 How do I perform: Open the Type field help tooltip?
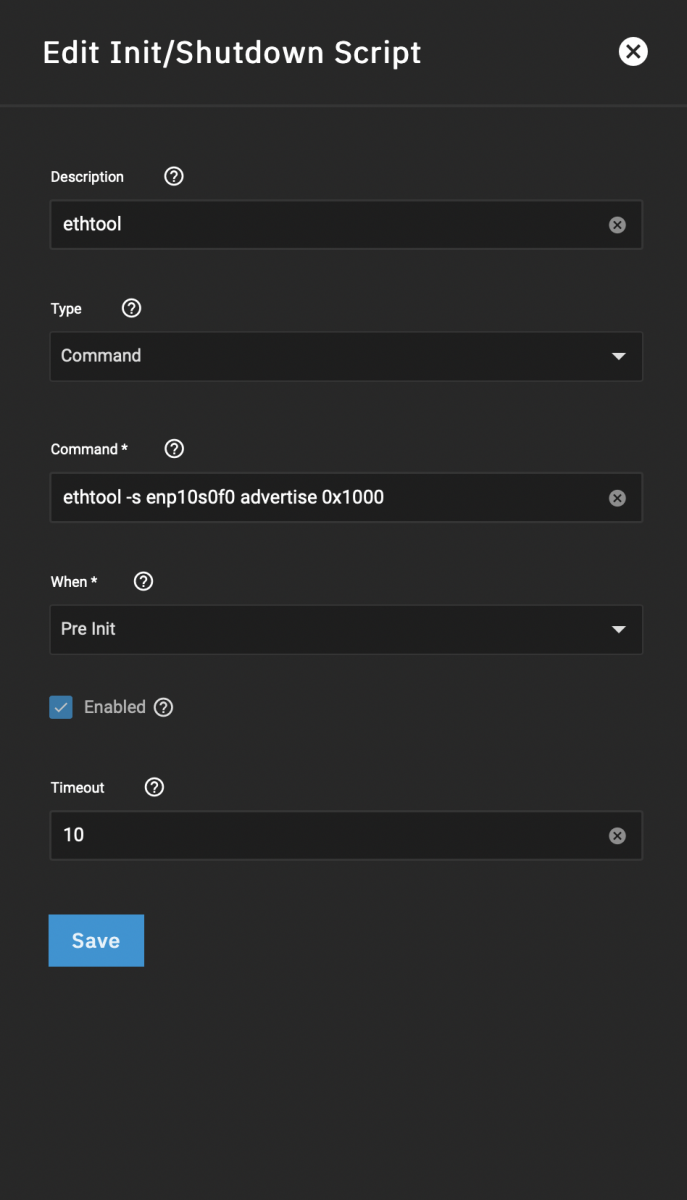(131, 309)
